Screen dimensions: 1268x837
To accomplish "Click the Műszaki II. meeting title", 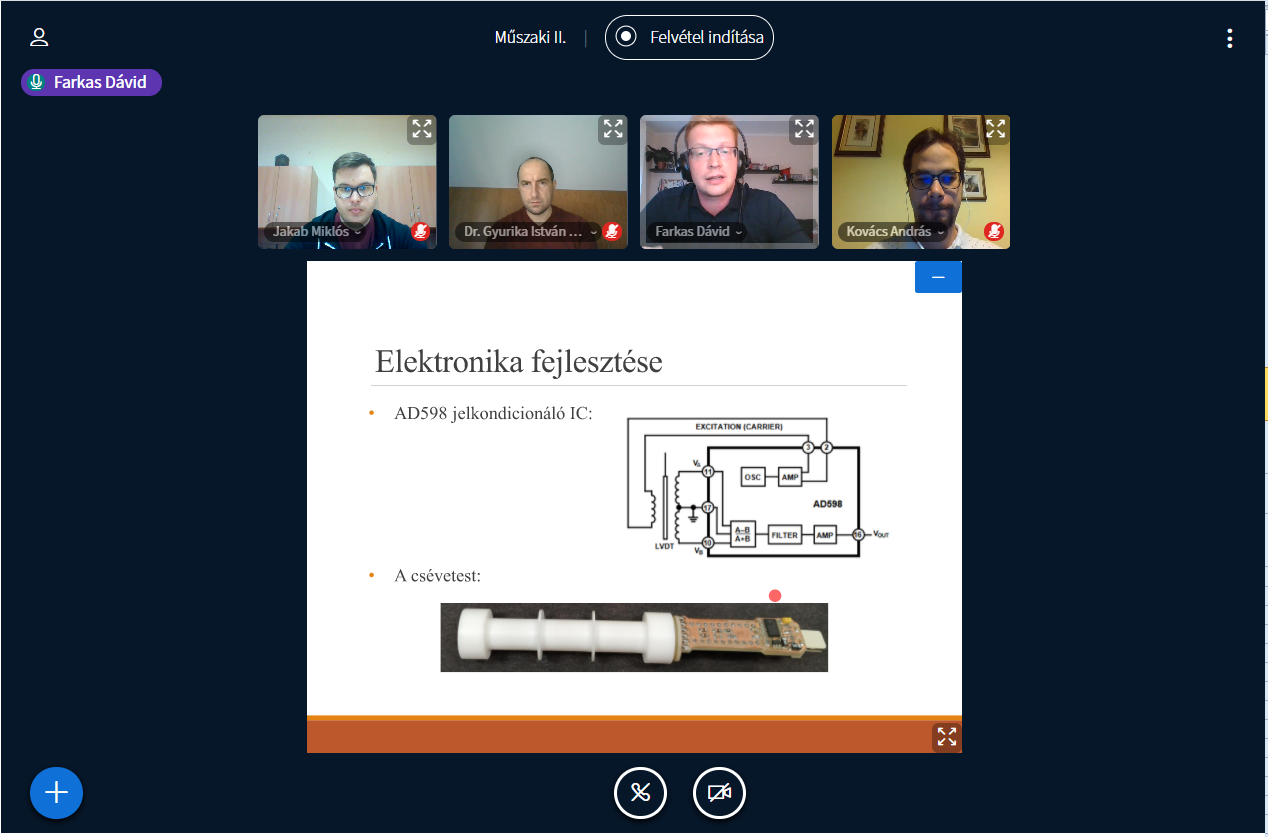I will click(530, 38).
